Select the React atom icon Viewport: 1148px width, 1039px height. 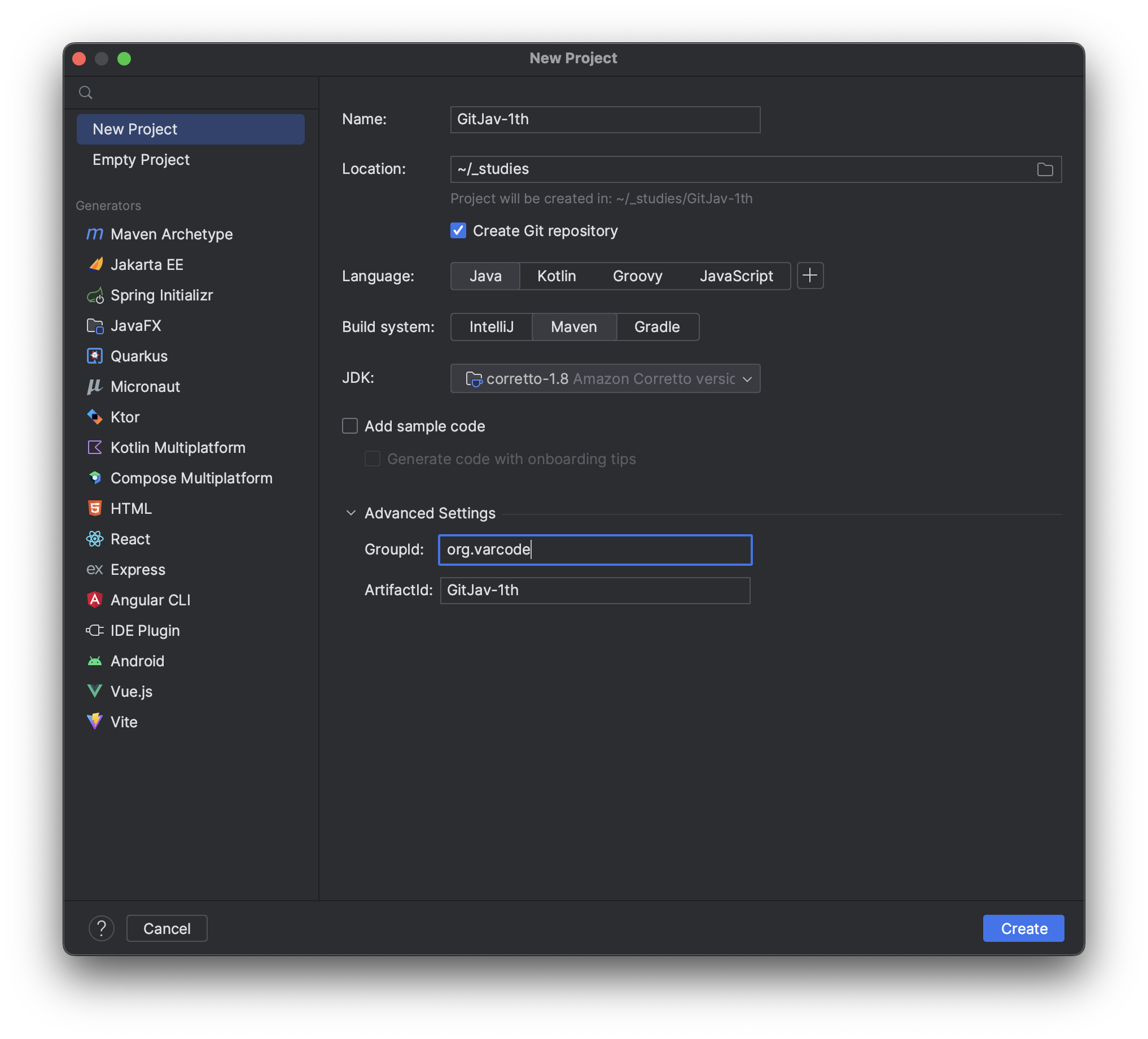pyautogui.click(x=94, y=539)
